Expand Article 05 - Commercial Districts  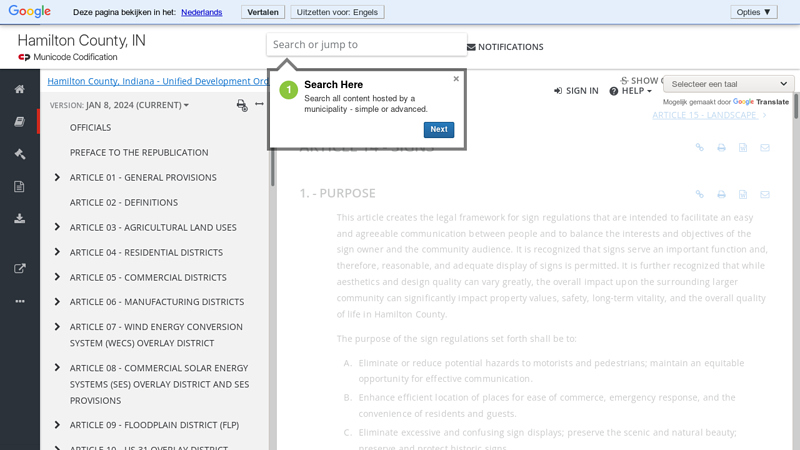click(57, 277)
